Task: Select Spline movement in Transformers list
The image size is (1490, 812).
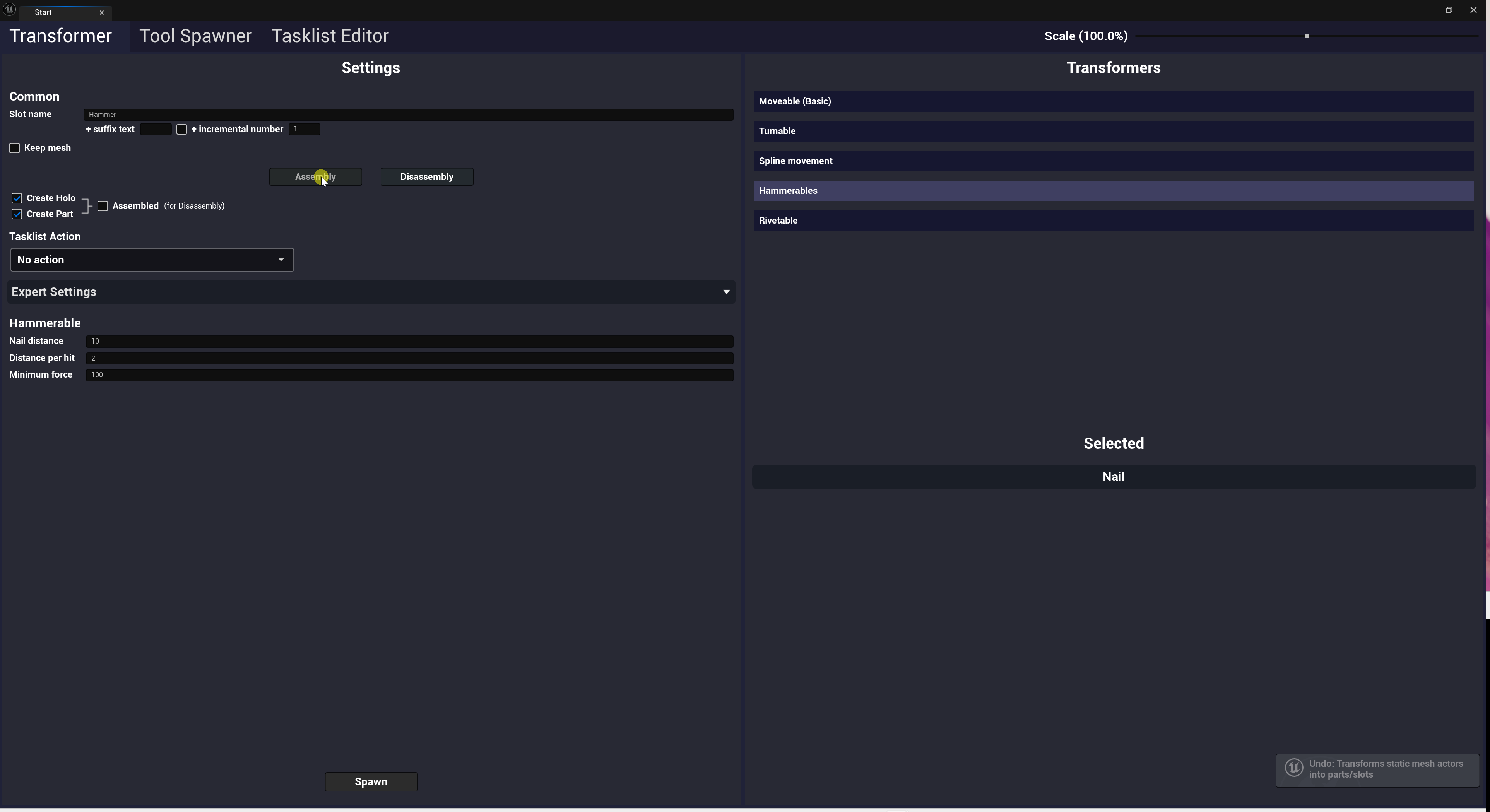Action: tap(1113, 161)
